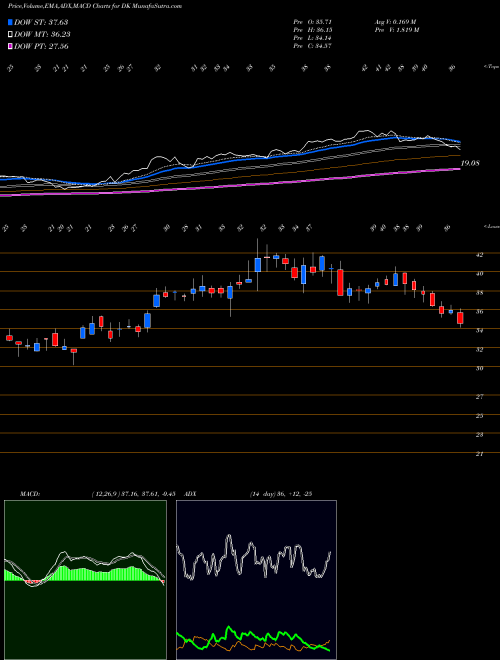
Task: Click the 'Pre C: 34.37' value
Action: pyautogui.click(x=313, y=45)
